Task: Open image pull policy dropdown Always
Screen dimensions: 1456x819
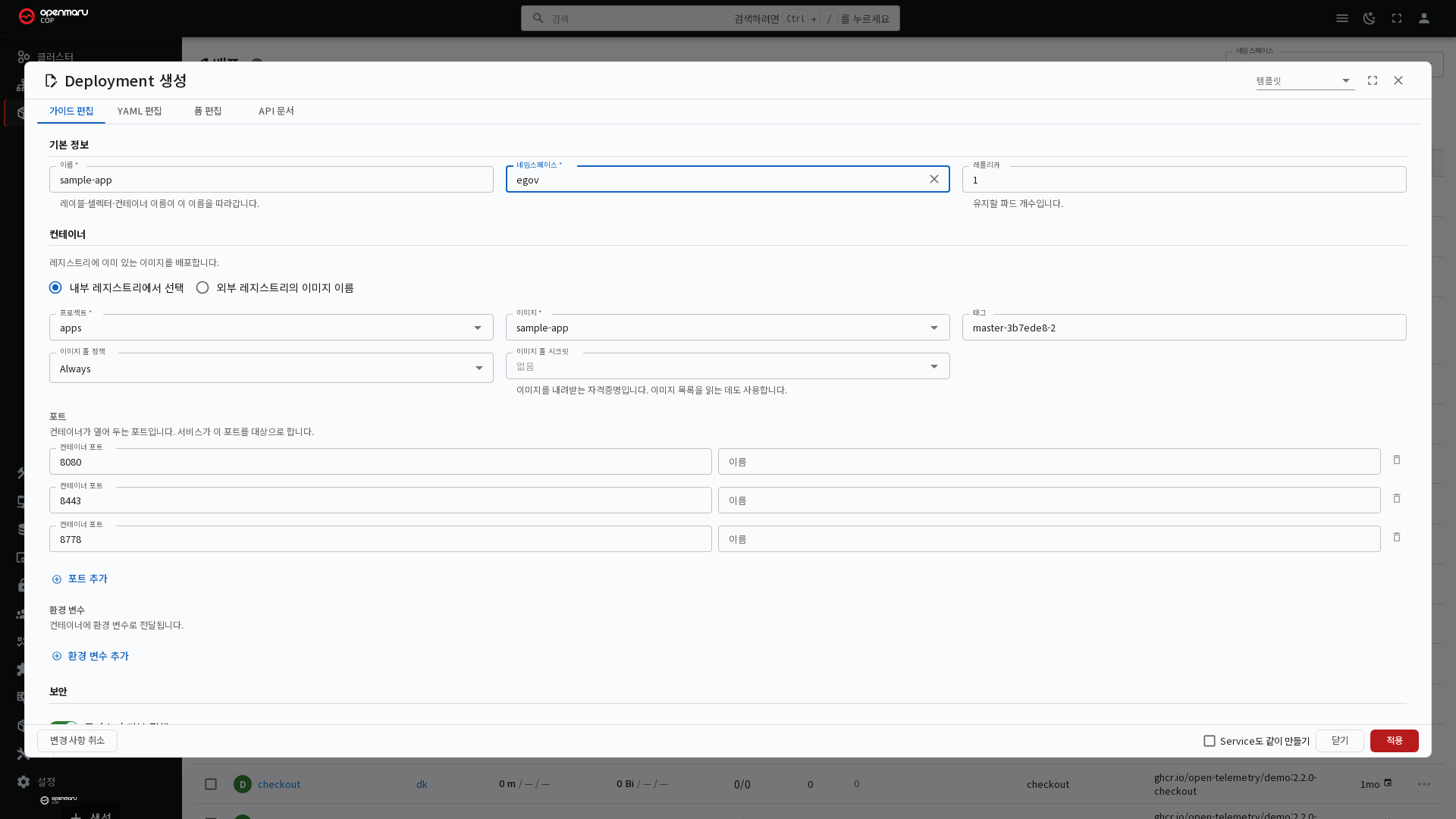Action: click(271, 368)
